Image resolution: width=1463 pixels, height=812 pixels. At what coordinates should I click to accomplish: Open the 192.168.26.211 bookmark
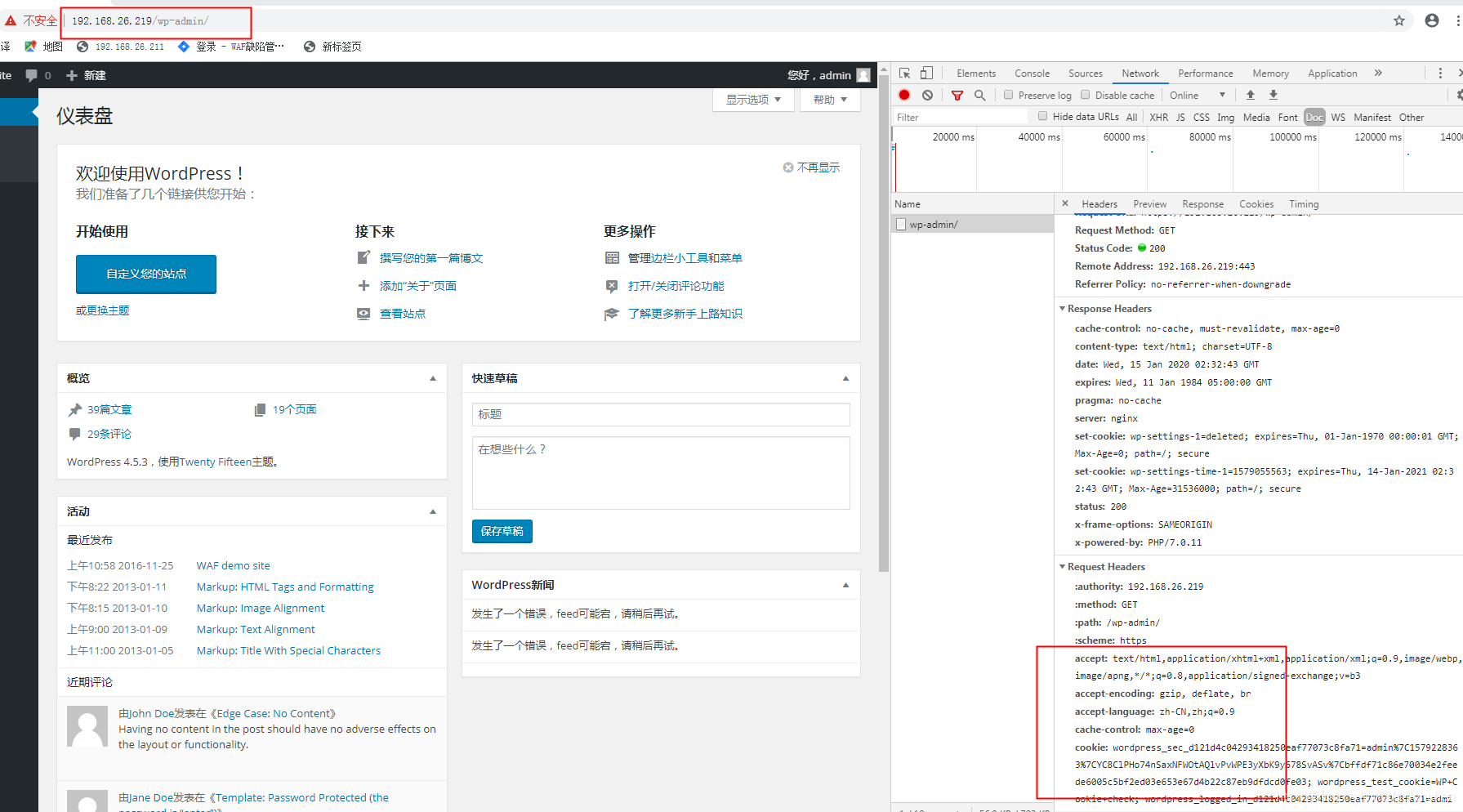121,47
